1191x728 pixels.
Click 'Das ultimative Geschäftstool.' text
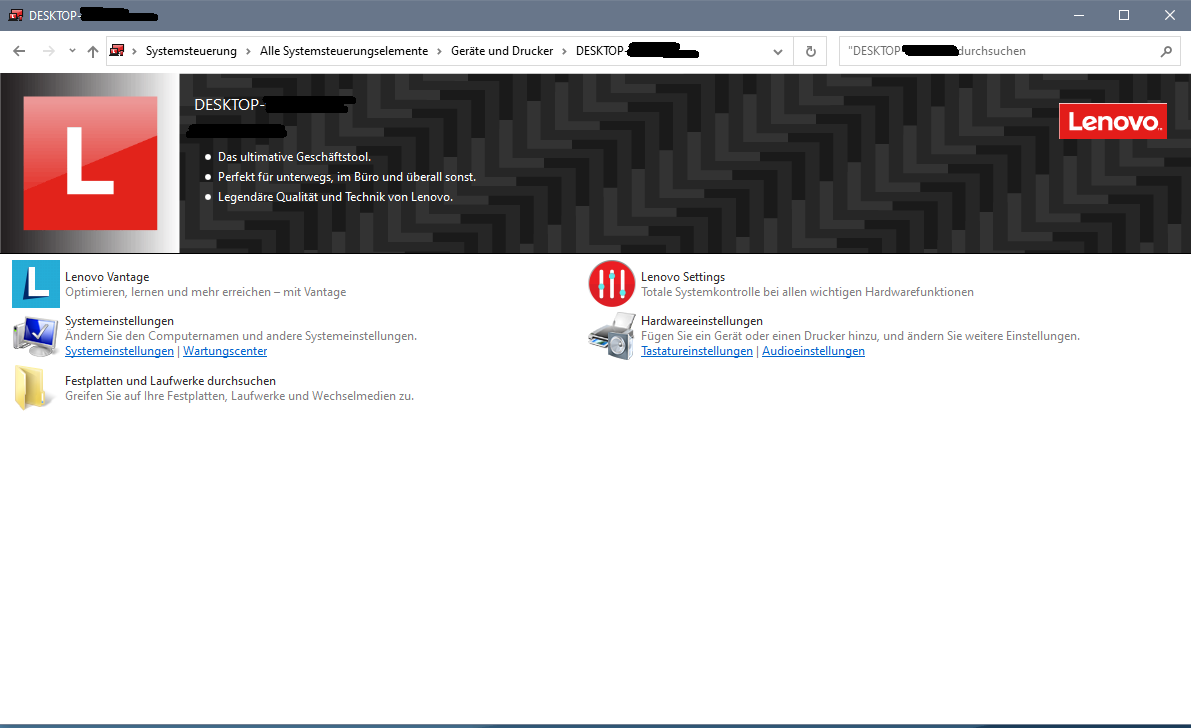click(295, 157)
